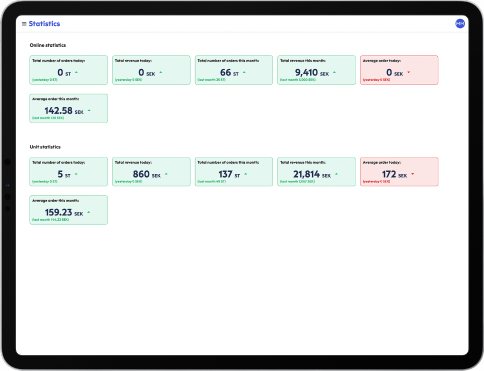Click red down arrow beside 172 SEK
This screenshot has width=484, height=371.
click(x=413, y=174)
